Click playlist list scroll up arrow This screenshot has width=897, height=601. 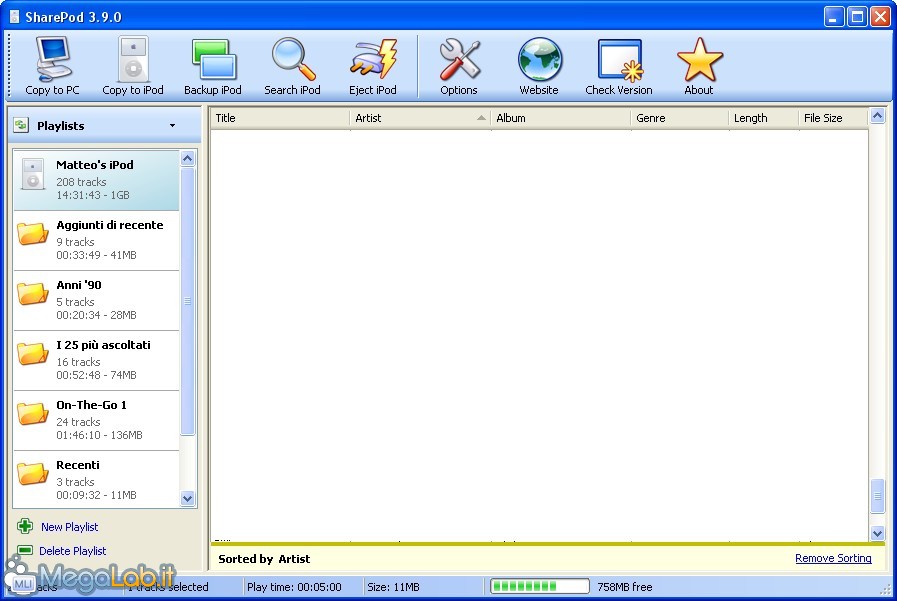click(x=188, y=158)
